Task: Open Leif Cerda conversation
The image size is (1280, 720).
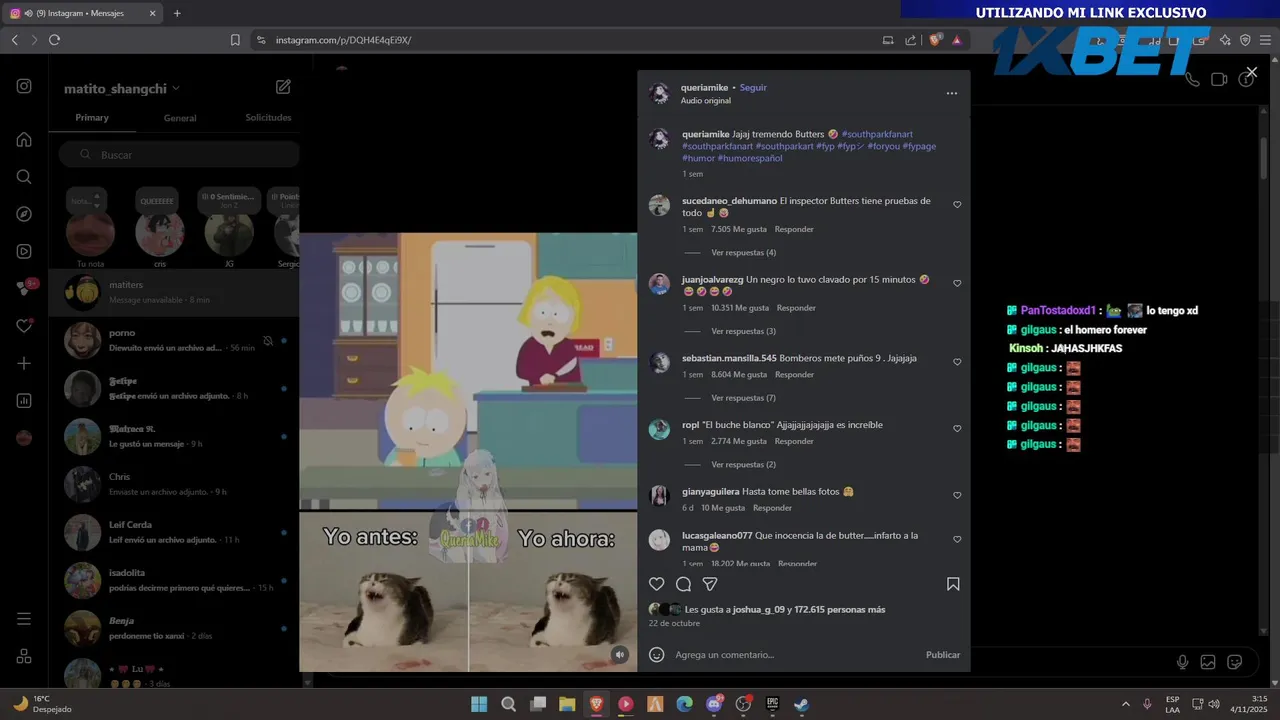Action: point(174,533)
